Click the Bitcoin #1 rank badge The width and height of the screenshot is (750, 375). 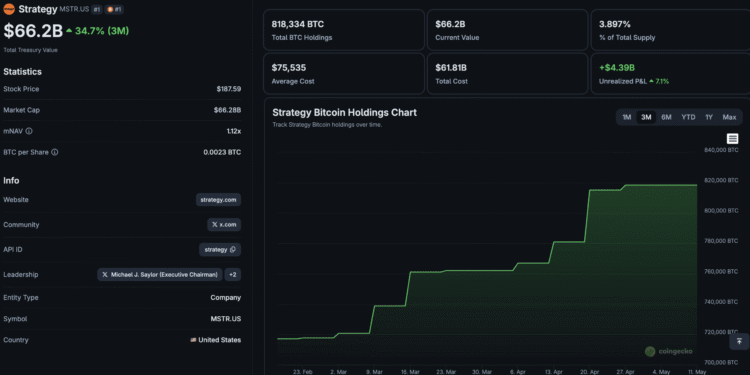pyautogui.click(x=114, y=9)
